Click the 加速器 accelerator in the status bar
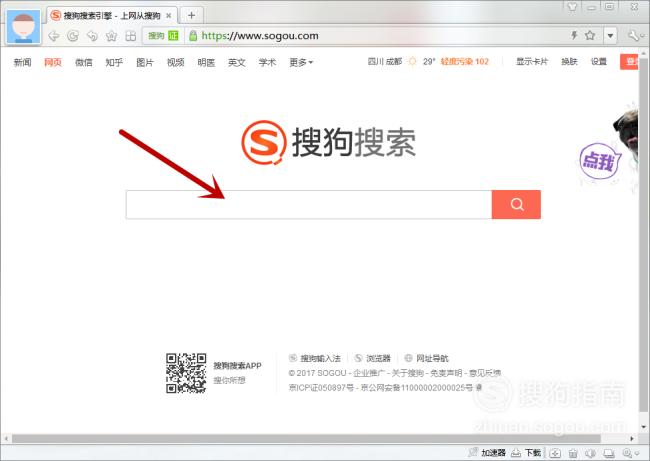The image size is (650, 461). (487, 453)
